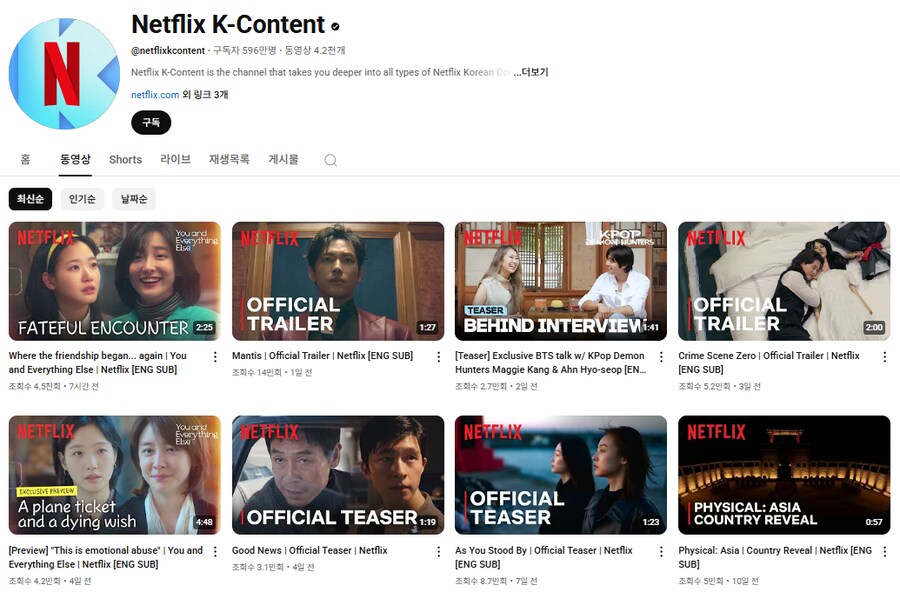Viewport: 900px width, 592px height.
Task: Open the Fateful Encounter video thumbnail
Action: (115, 281)
